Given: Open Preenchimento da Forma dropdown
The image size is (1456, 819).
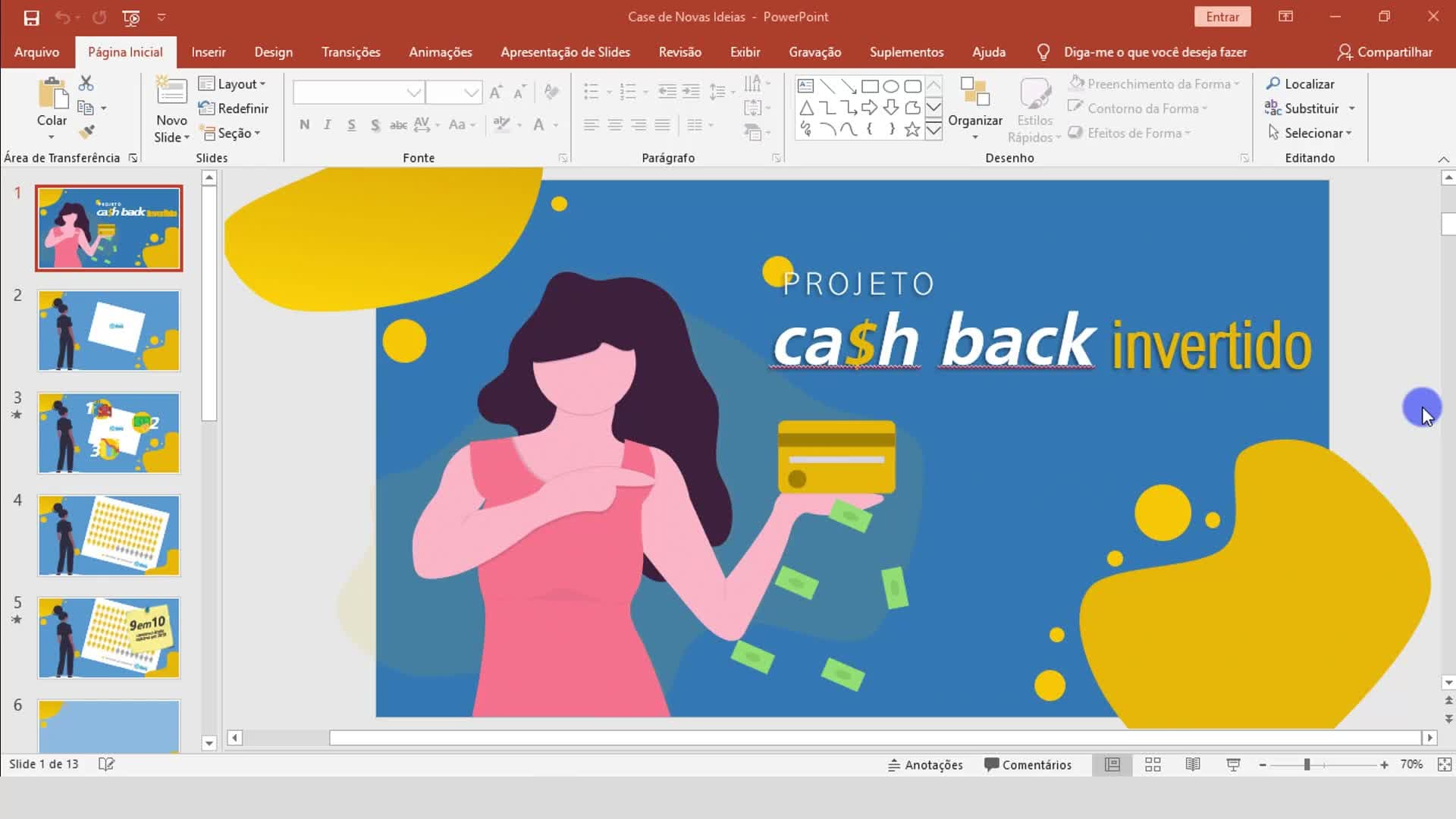Looking at the screenshot, I should (x=1153, y=84).
